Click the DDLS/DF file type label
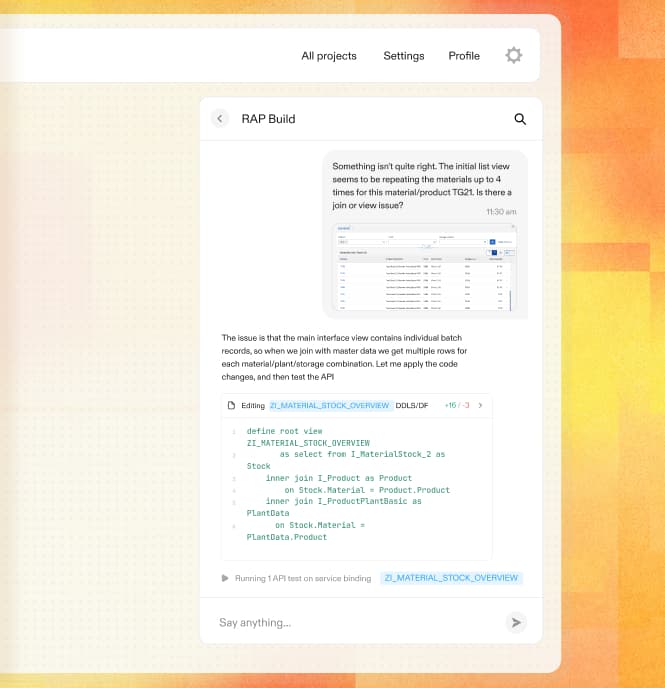Viewport: 665px width, 688px height. pos(412,405)
